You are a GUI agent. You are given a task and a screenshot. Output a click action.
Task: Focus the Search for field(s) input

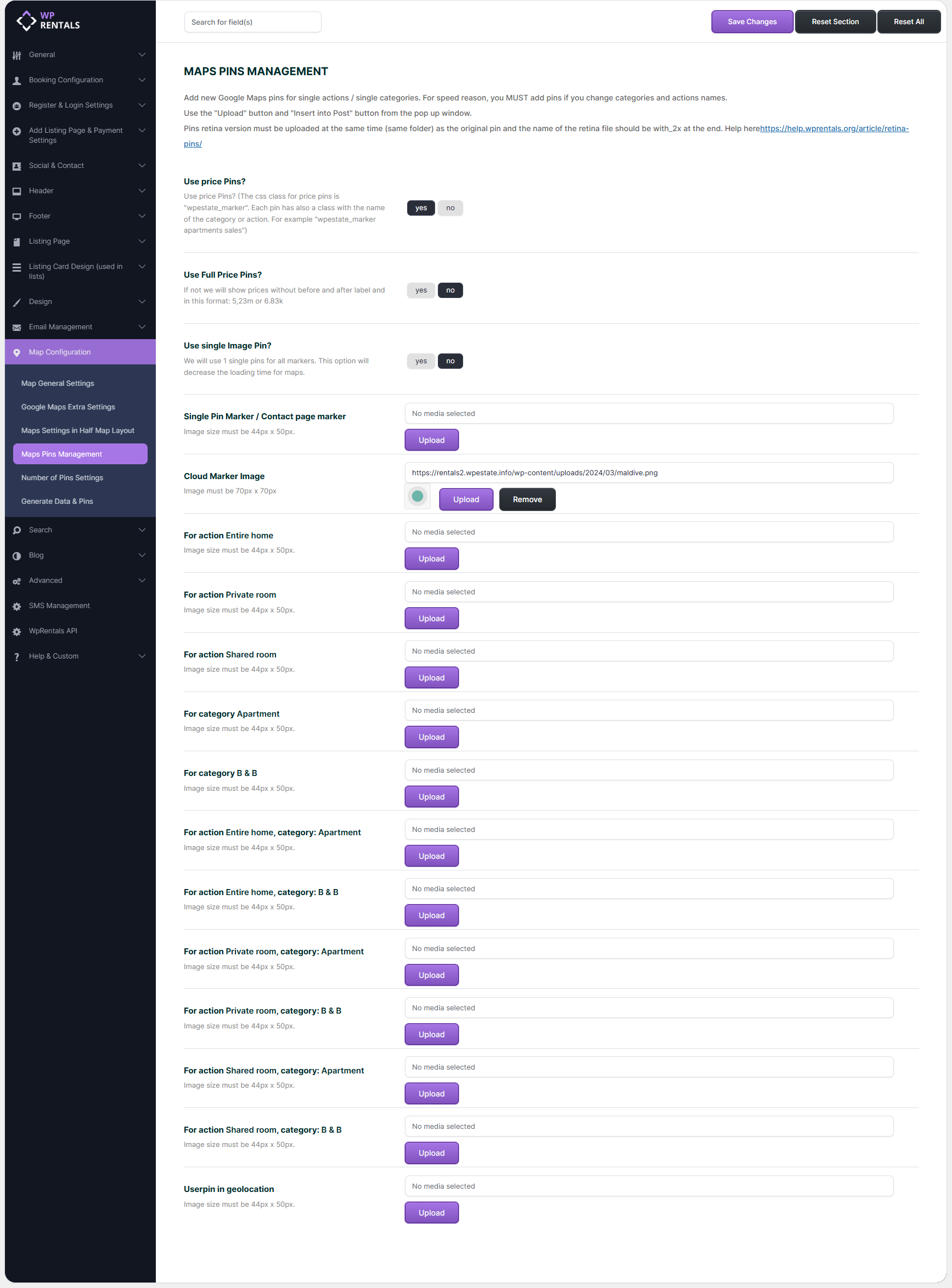pos(252,23)
